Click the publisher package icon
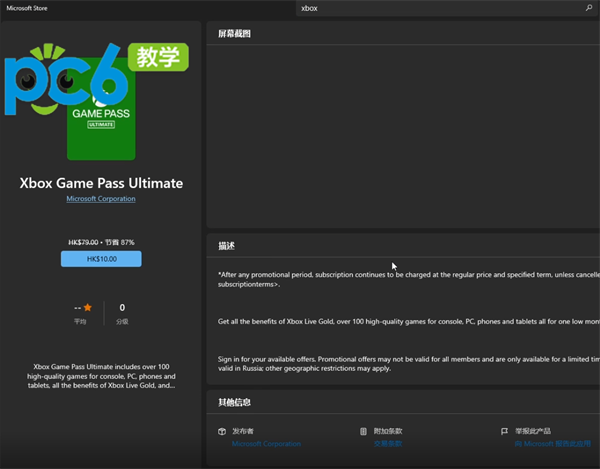 [x=222, y=431]
